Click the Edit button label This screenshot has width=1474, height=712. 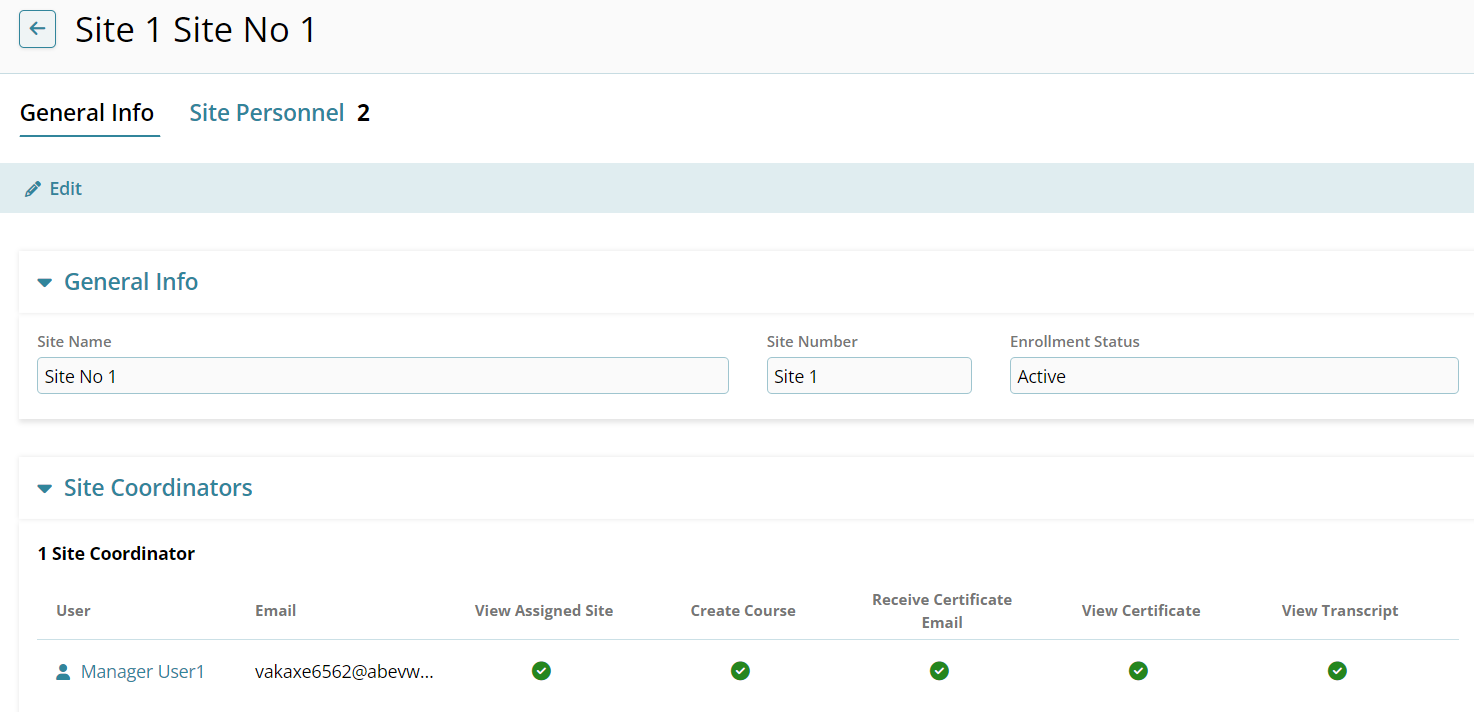coord(66,189)
